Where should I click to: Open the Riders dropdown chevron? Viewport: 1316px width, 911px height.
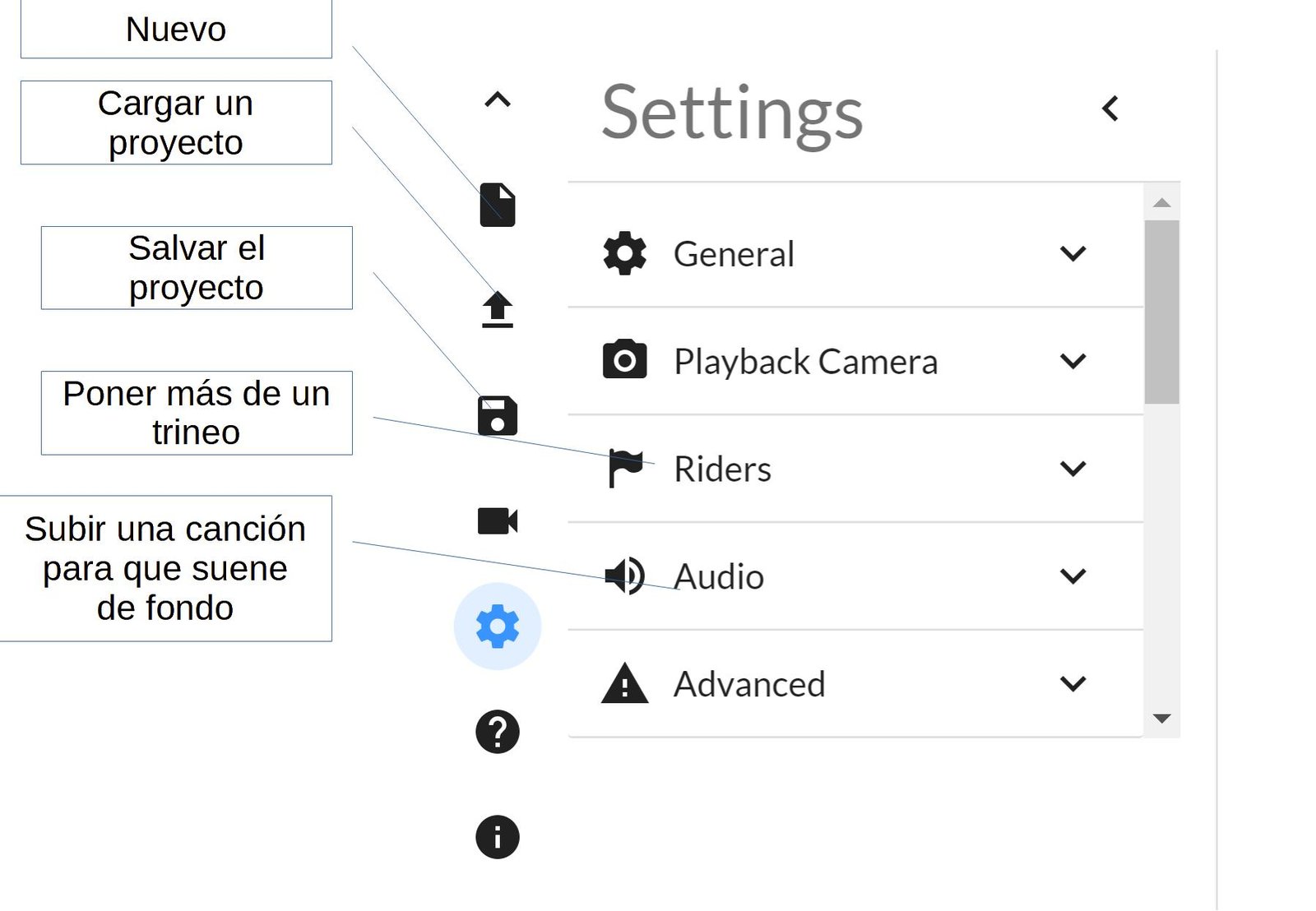1073,469
